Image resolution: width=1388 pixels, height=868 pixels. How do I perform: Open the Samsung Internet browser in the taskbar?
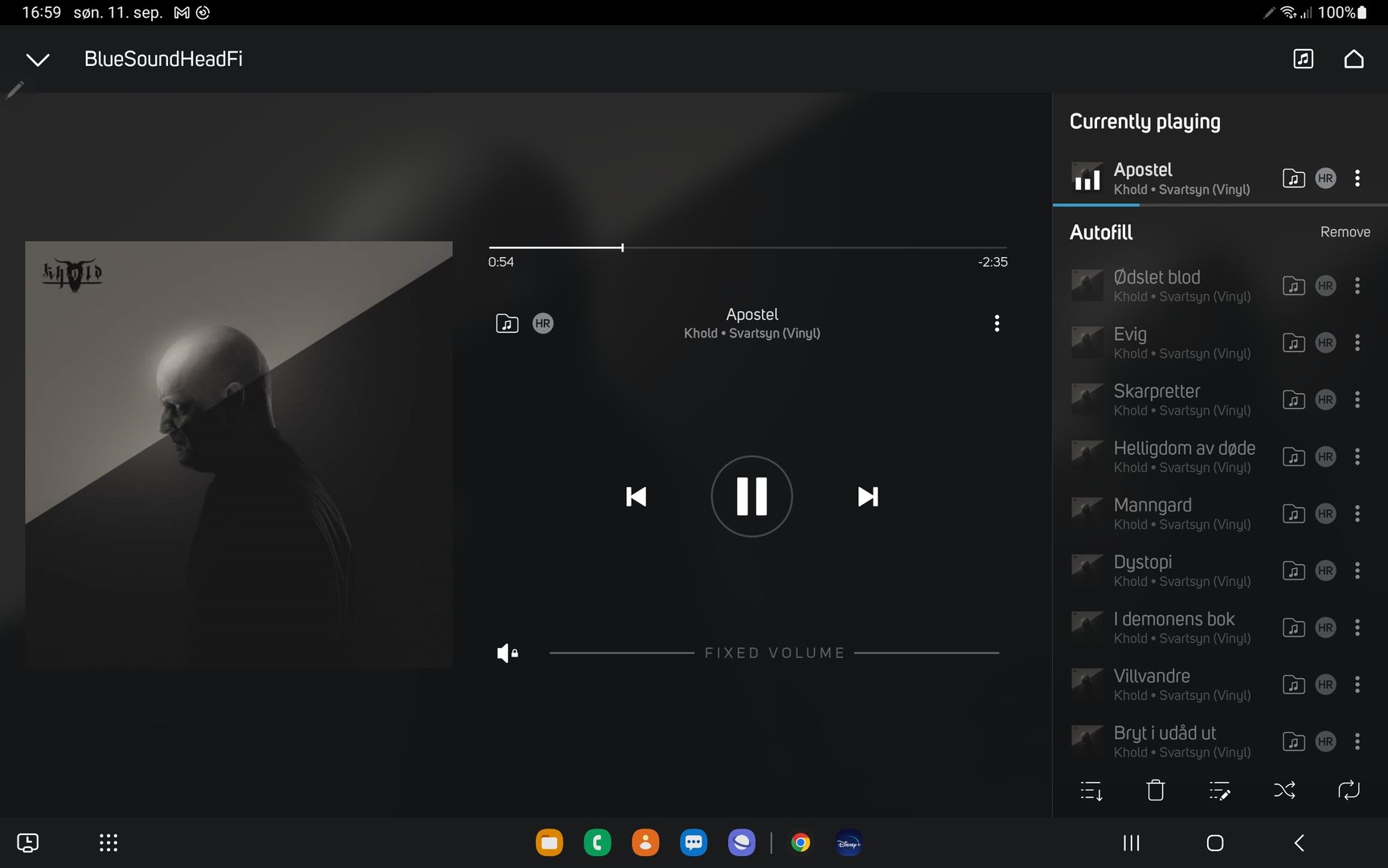742,842
